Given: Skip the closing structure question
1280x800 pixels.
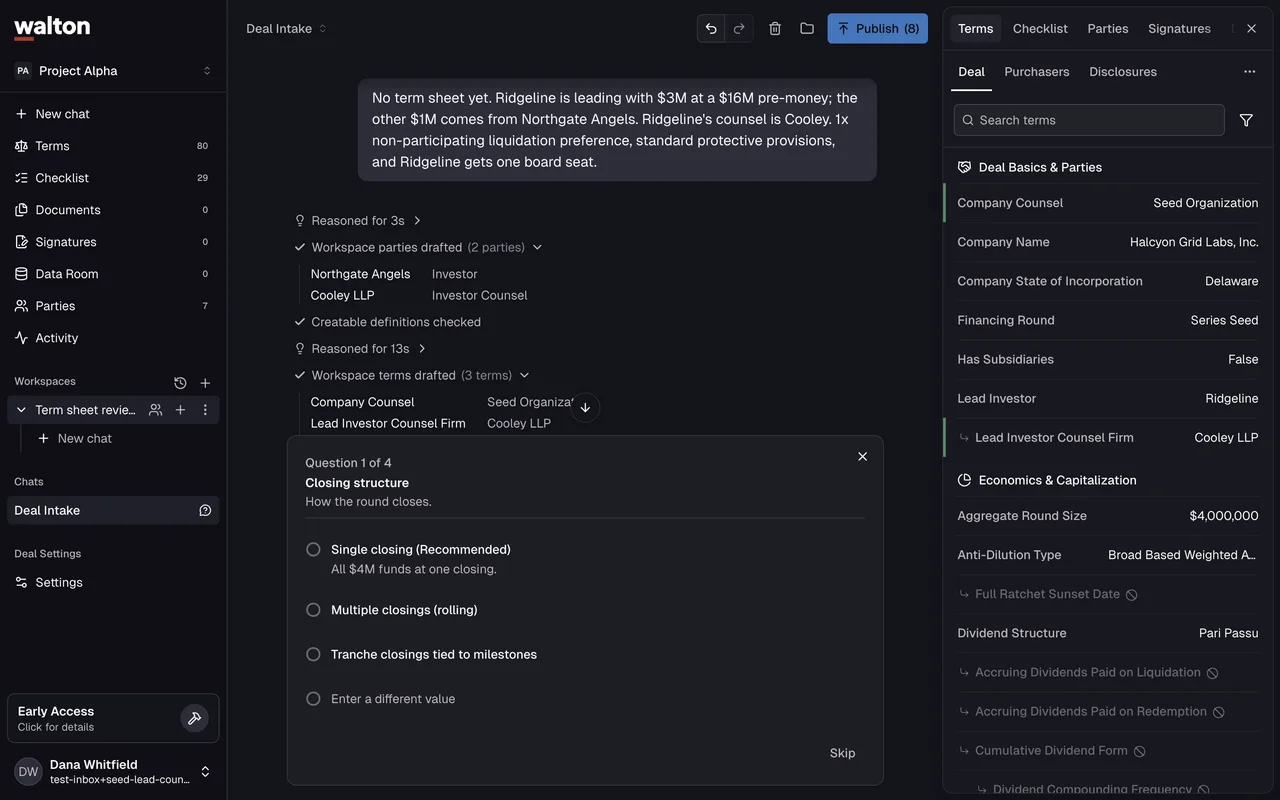Looking at the screenshot, I should [x=842, y=753].
